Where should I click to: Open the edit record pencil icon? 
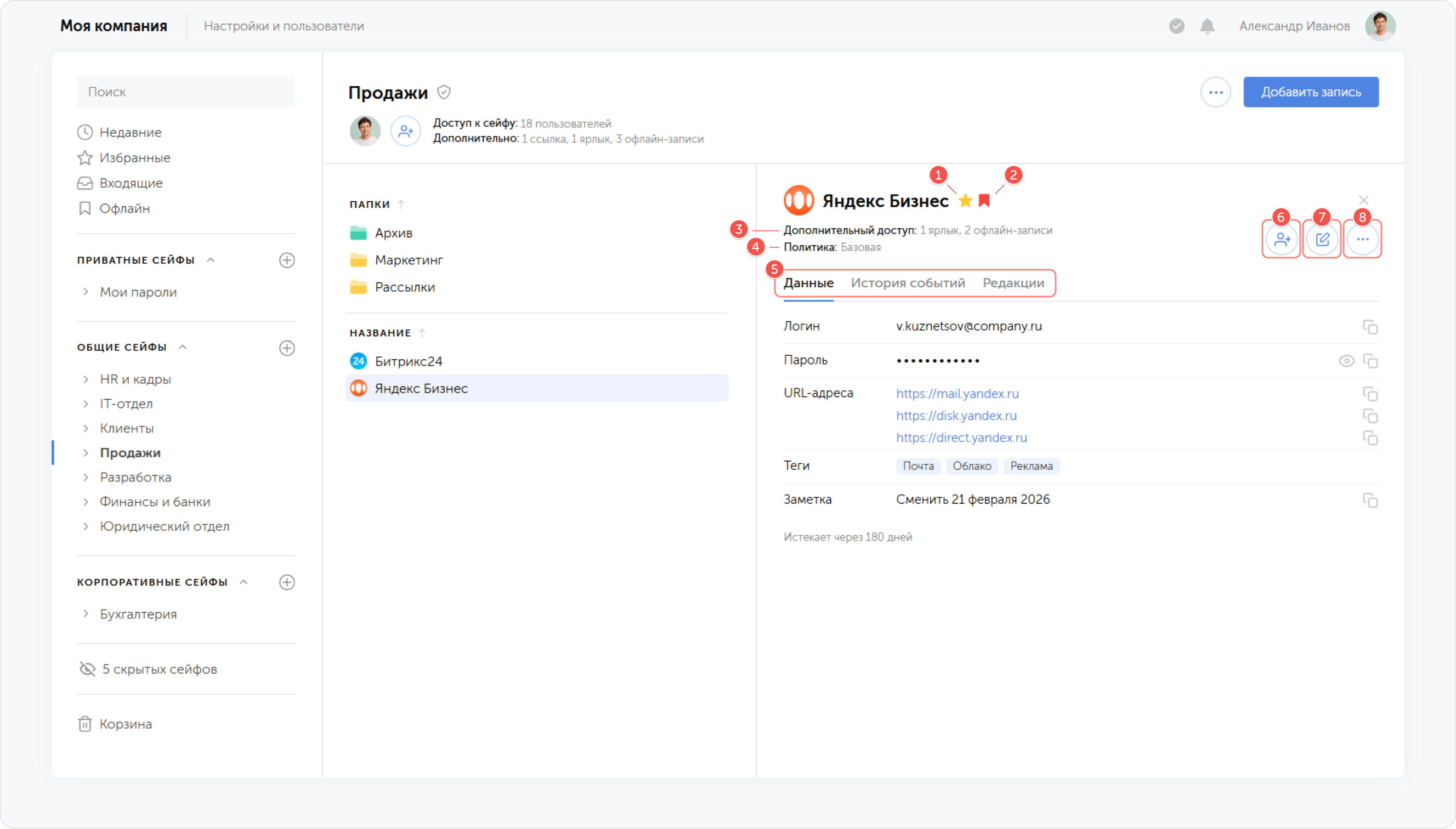1322,239
